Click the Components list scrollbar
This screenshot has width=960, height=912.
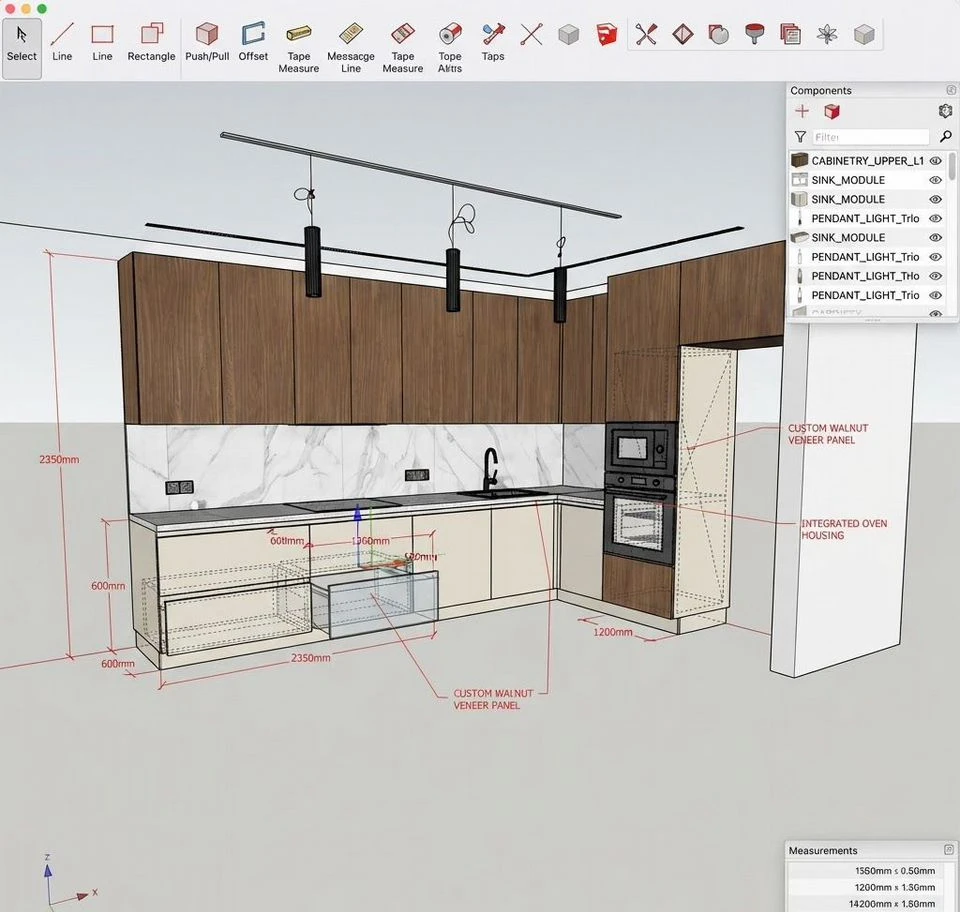pos(951,166)
